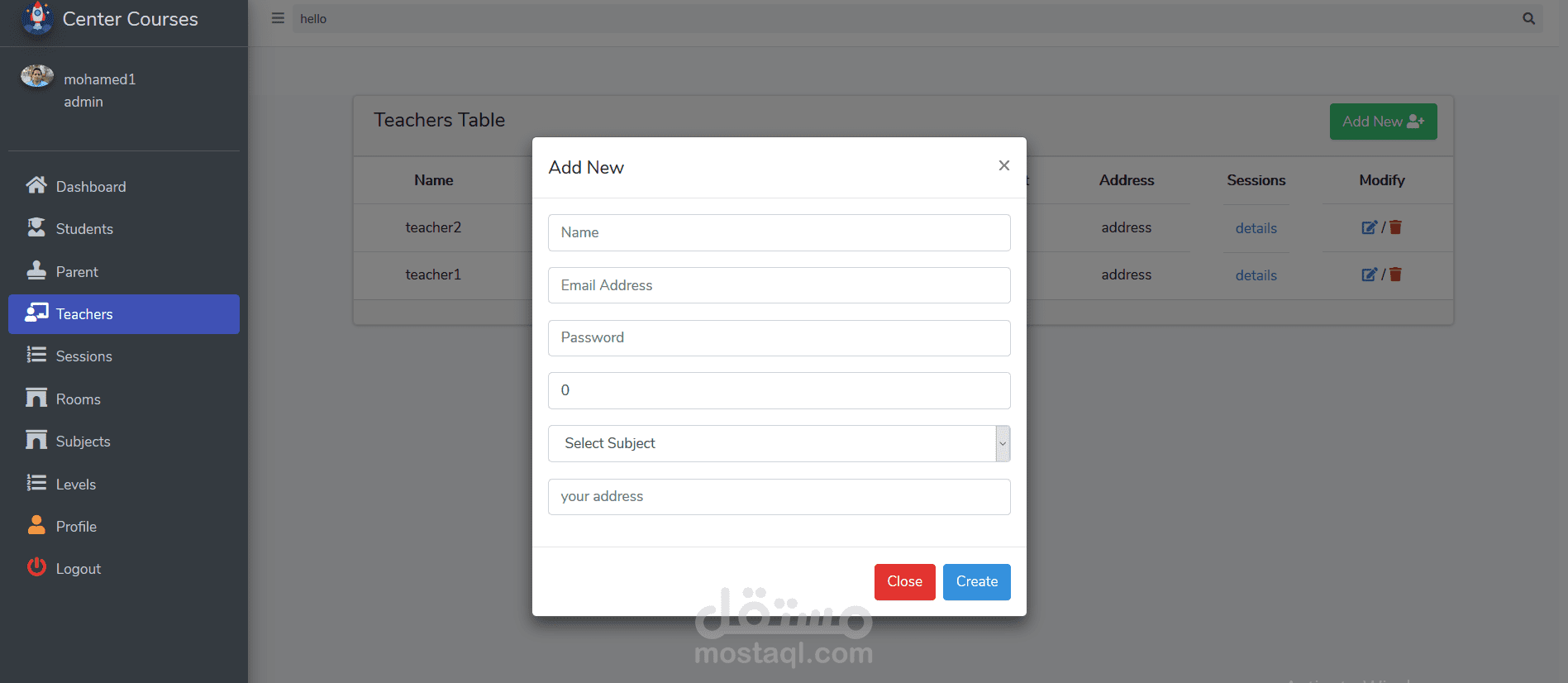Image resolution: width=1568 pixels, height=683 pixels.
Task: Close the Add New modal with X
Action: pyautogui.click(x=1003, y=165)
